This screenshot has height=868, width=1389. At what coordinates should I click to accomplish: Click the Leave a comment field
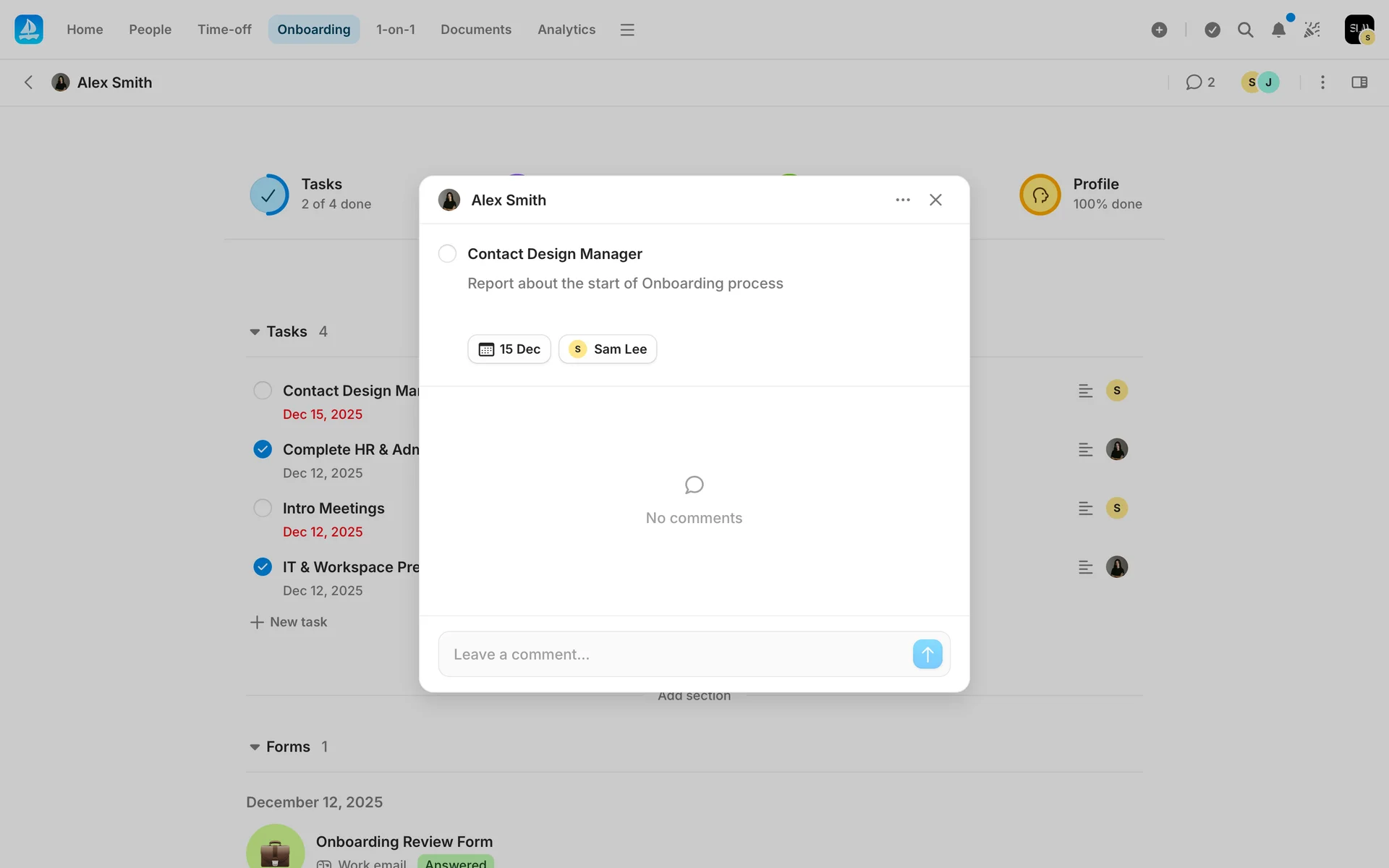click(x=673, y=655)
